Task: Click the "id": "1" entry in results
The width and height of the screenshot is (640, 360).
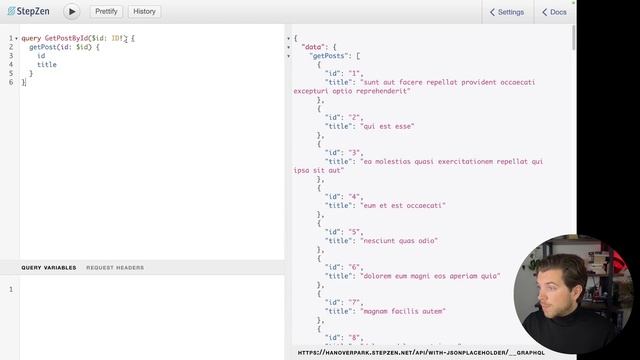Action: (x=344, y=73)
